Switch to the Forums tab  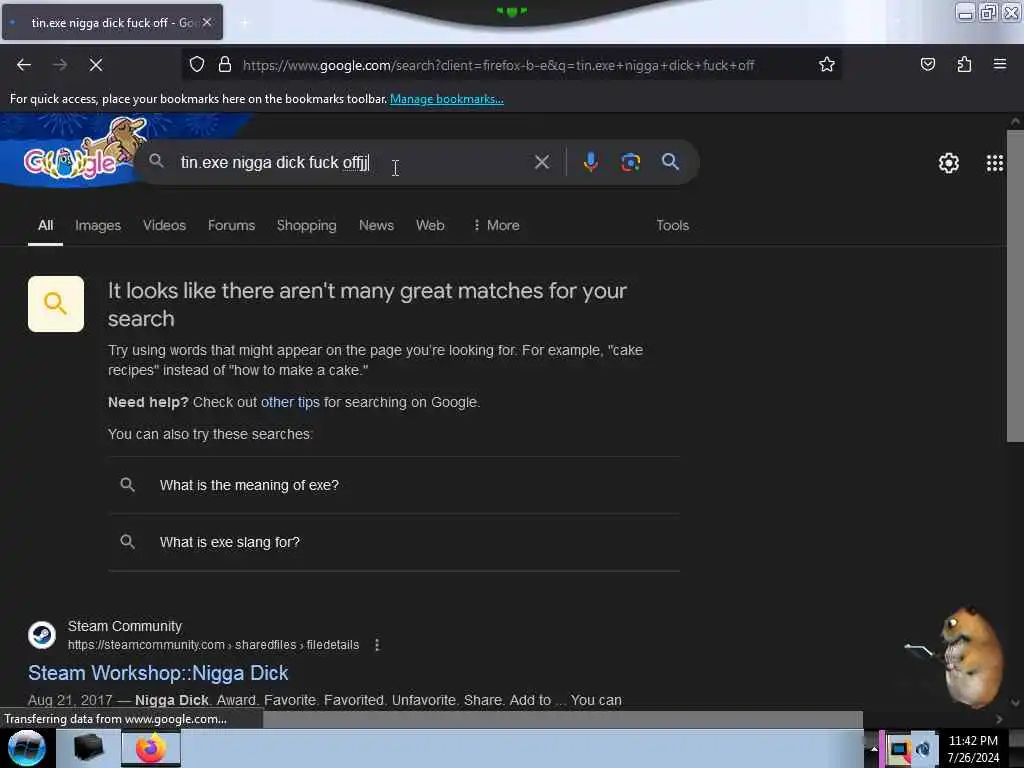click(x=232, y=225)
